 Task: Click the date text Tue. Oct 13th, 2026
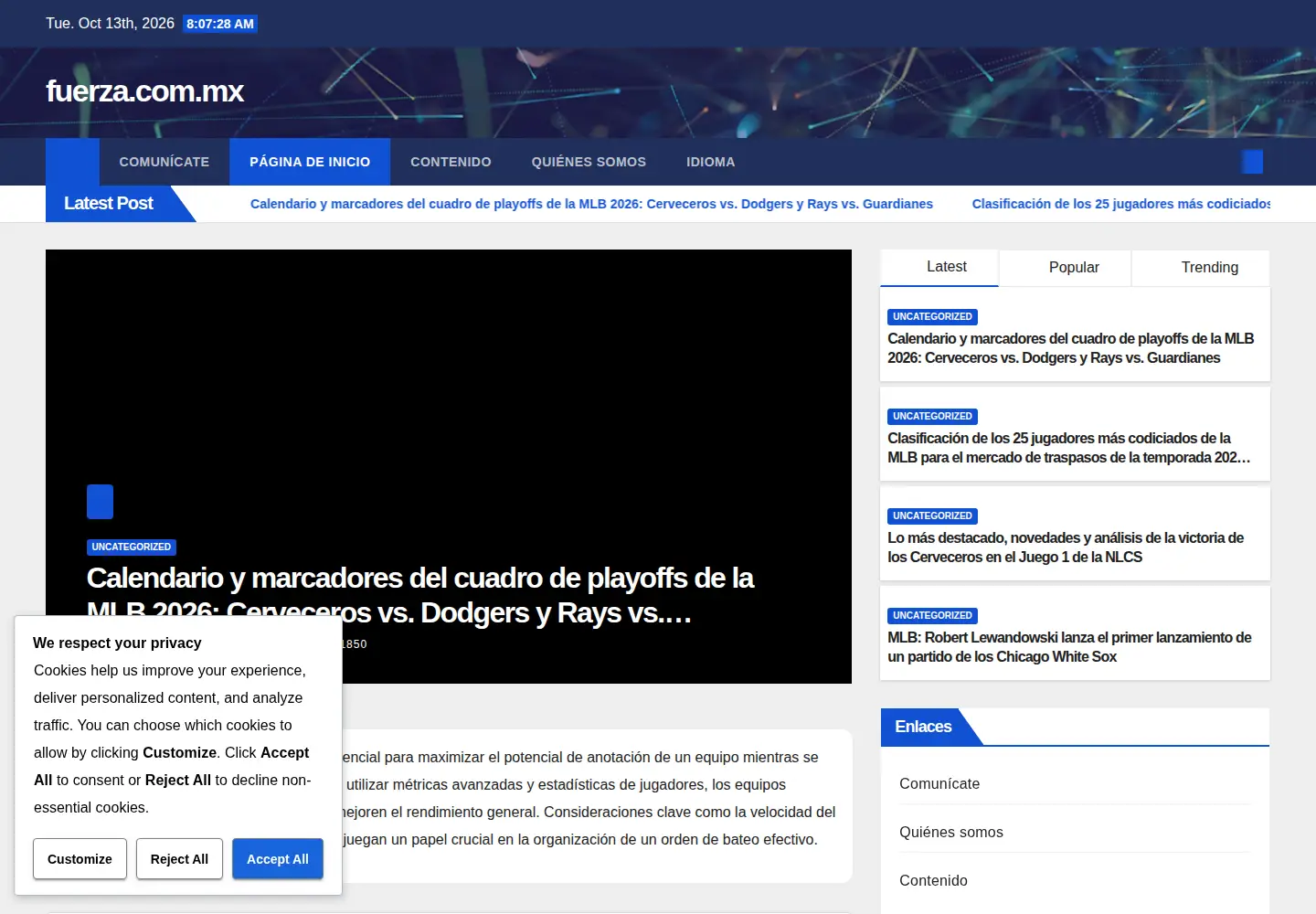pyautogui.click(x=110, y=24)
